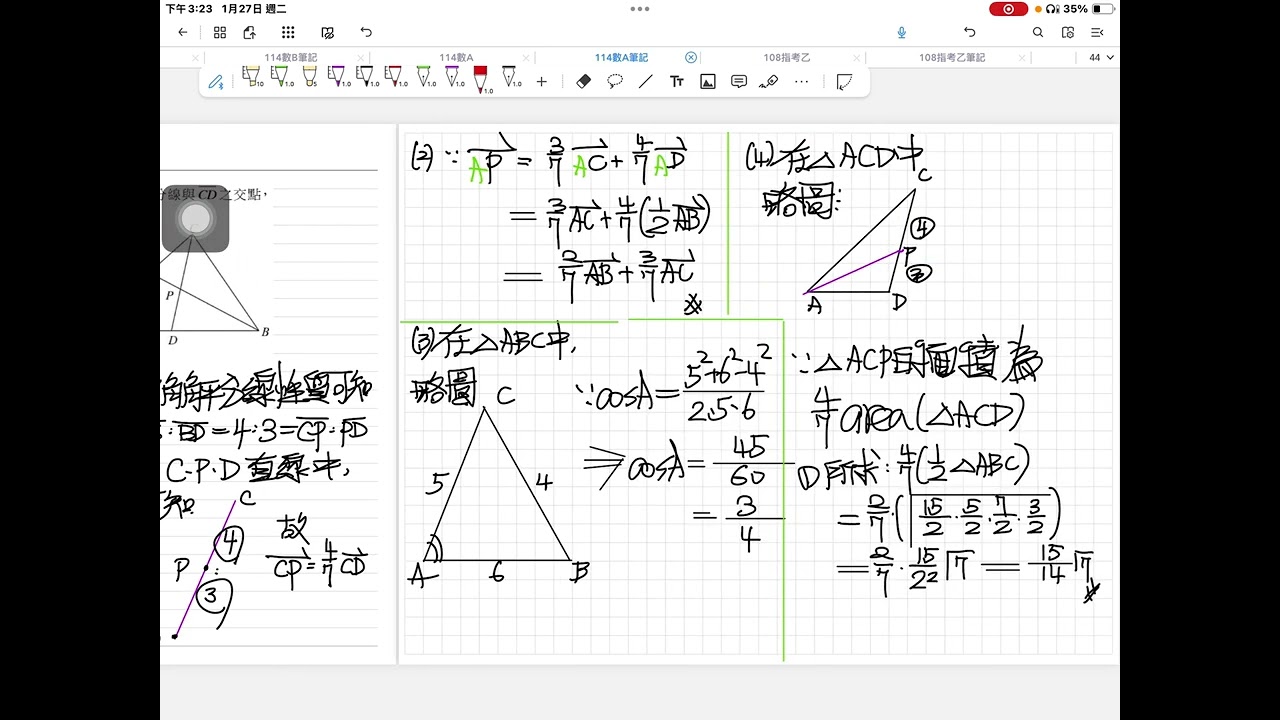The width and height of the screenshot is (1280, 720).
Task: Open toolbar more options ellipsis
Action: tap(801, 82)
